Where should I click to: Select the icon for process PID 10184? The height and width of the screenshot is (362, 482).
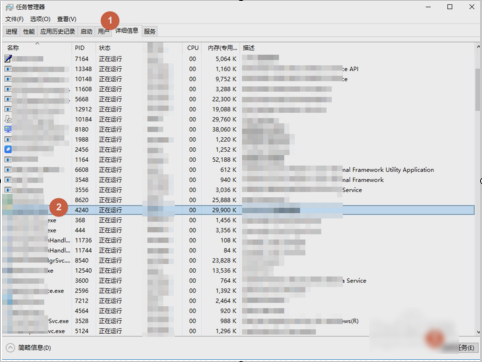[8, 119]
